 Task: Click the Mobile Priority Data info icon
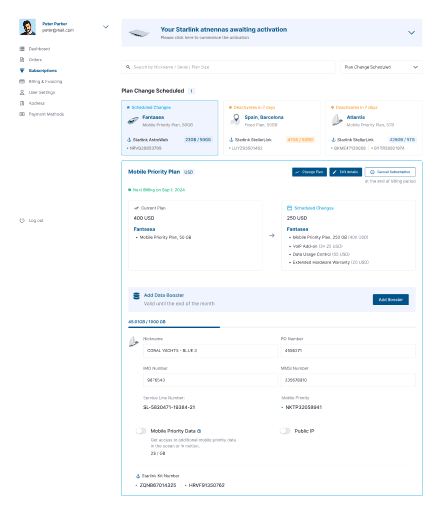pyautogui.click(x=199, y=431)
